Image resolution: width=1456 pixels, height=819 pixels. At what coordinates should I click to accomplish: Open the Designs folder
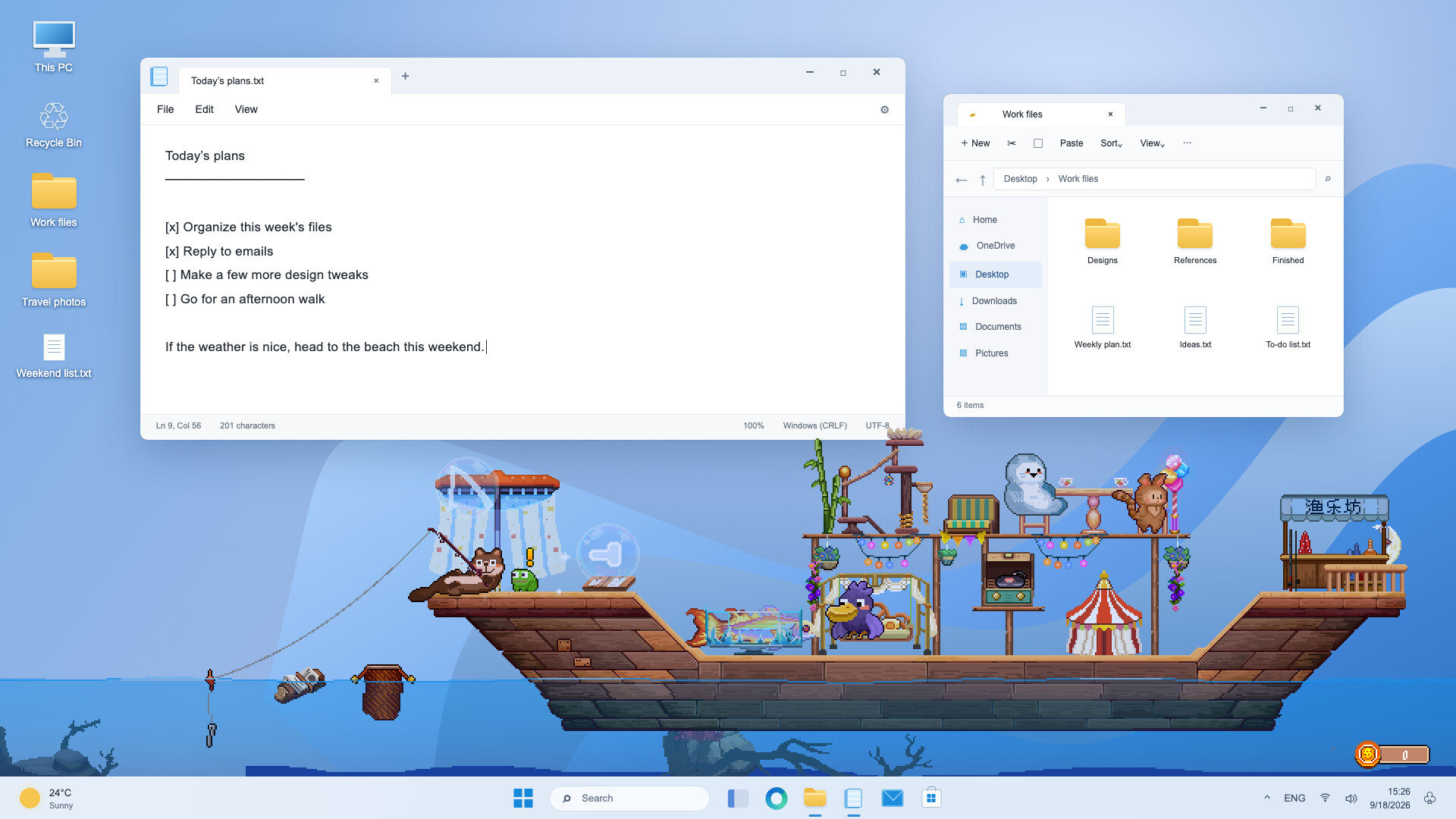(1103, 241)
